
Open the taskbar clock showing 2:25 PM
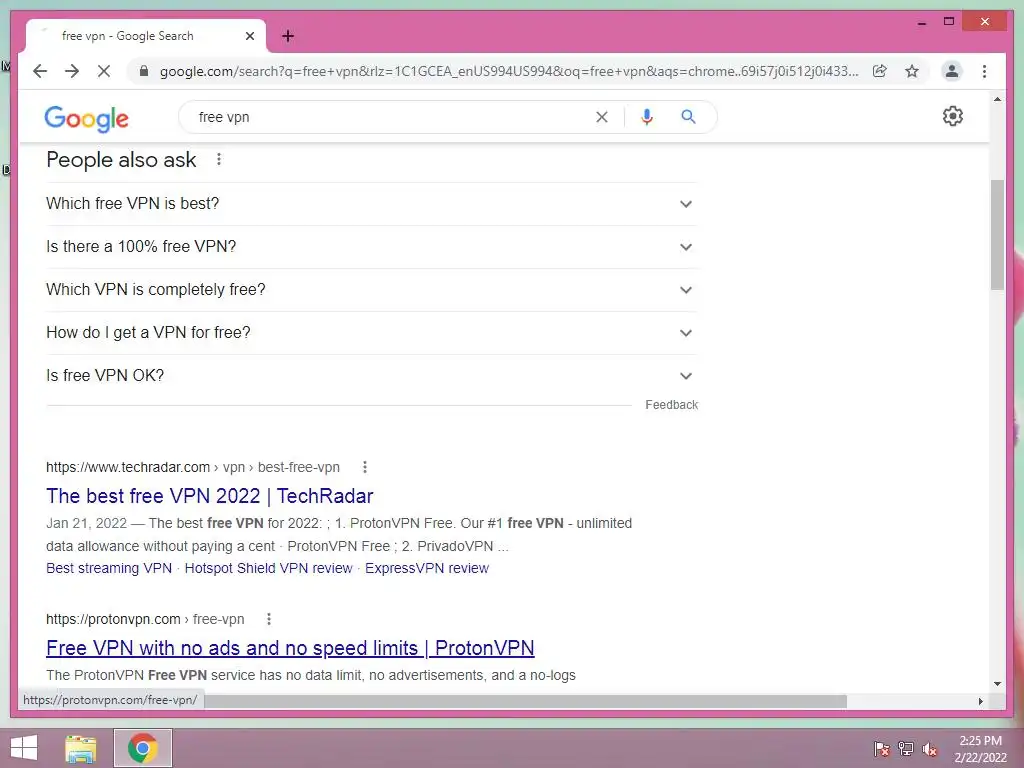point(980,749)
